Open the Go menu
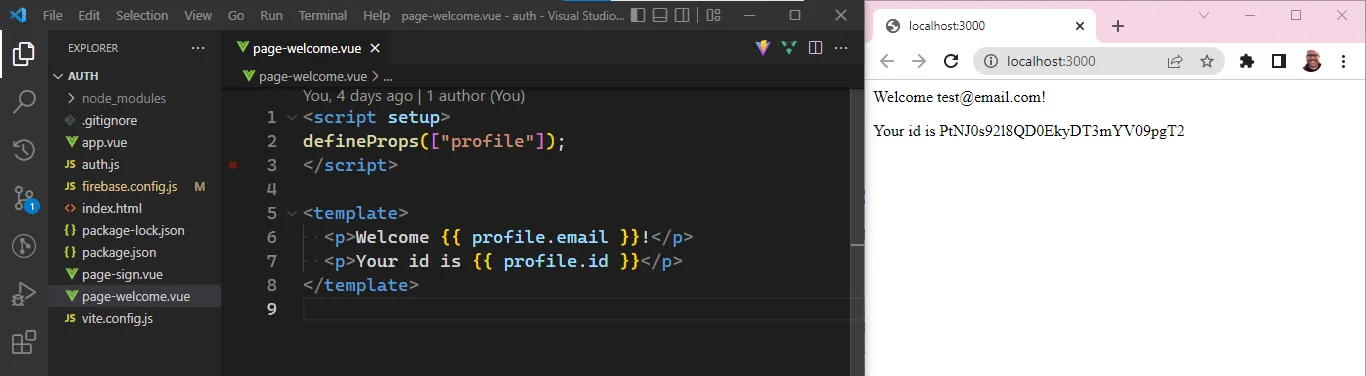Viewport: 1366px width, 376px height. (x=236, y=15)
